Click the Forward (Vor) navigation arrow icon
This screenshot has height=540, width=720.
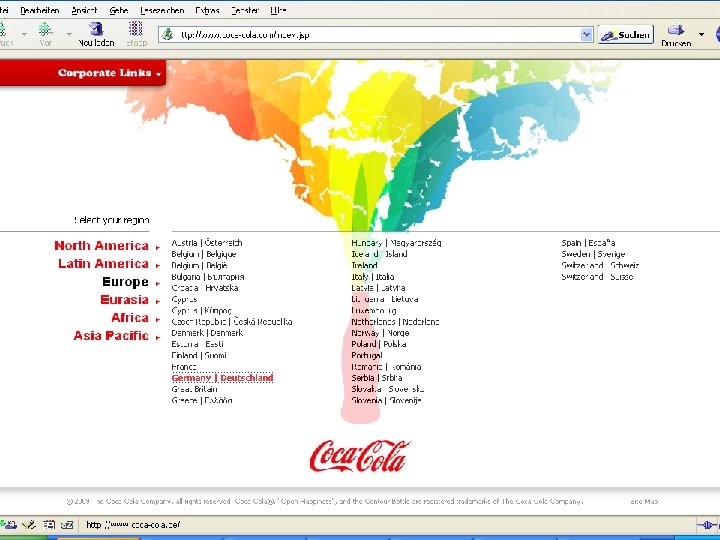[x=45, y=29]
